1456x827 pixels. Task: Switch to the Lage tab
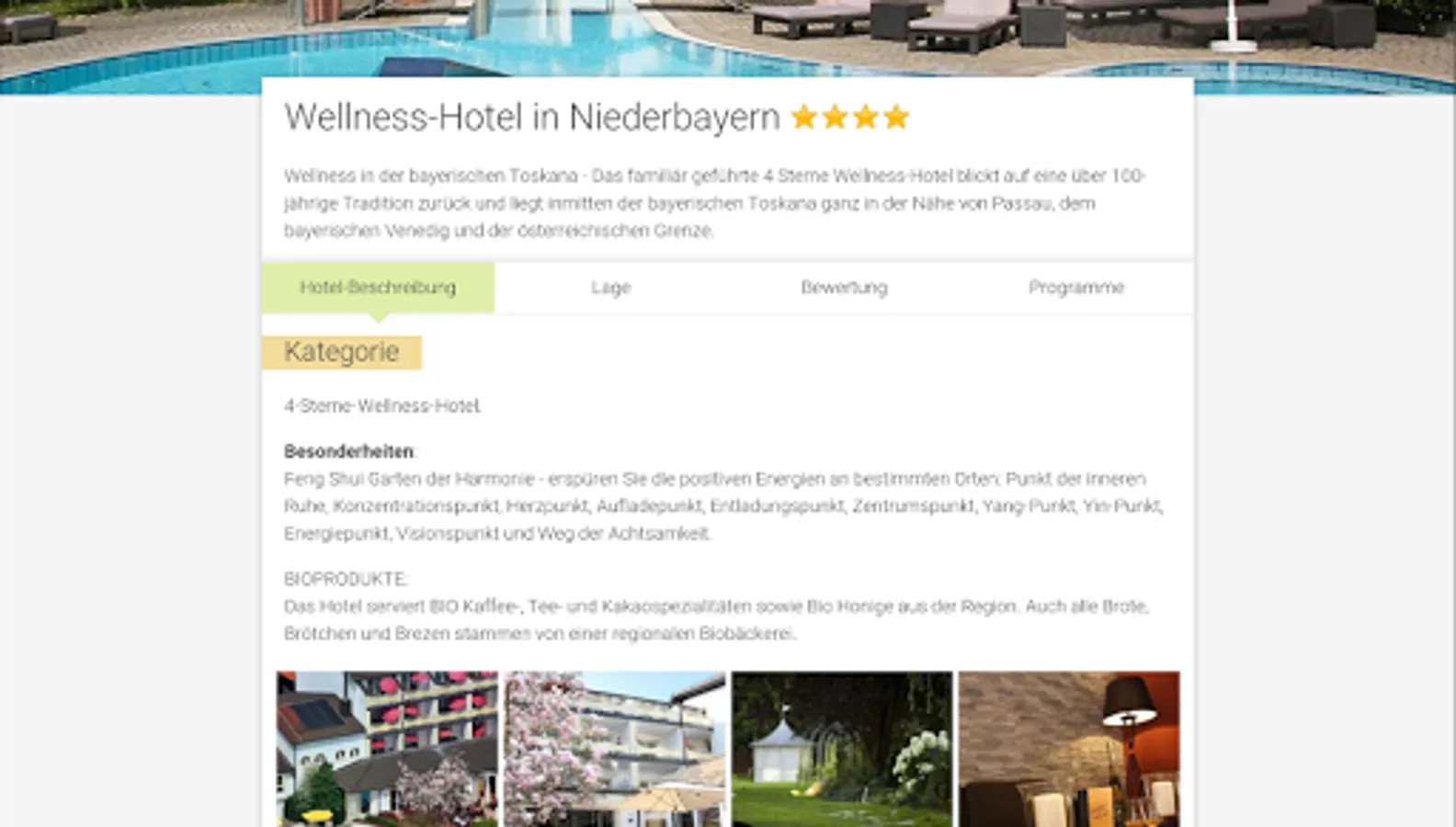click(x=610, y=288)
